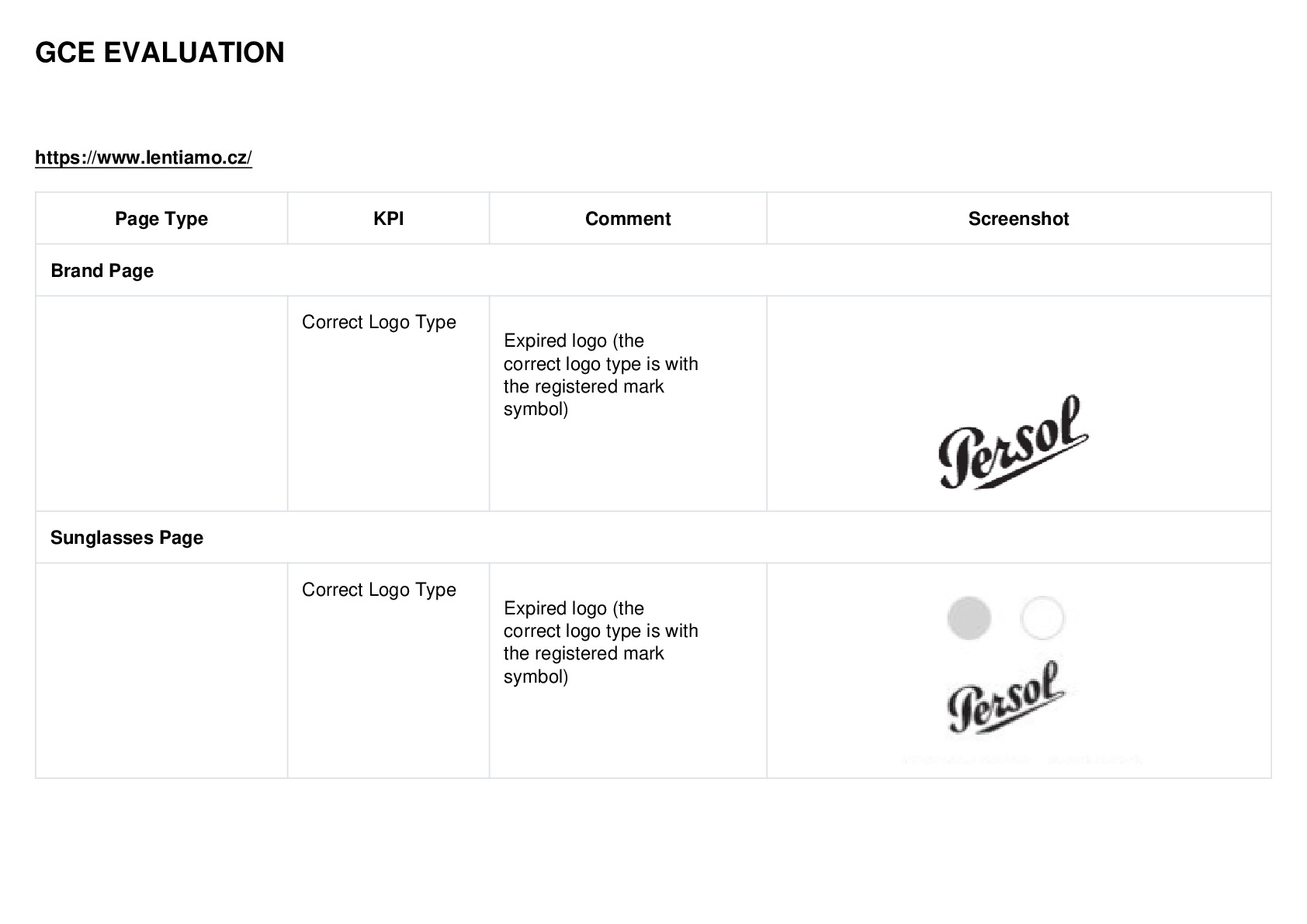
Task: Select the grey color swatch circle
Action: [x=969, y=618]
